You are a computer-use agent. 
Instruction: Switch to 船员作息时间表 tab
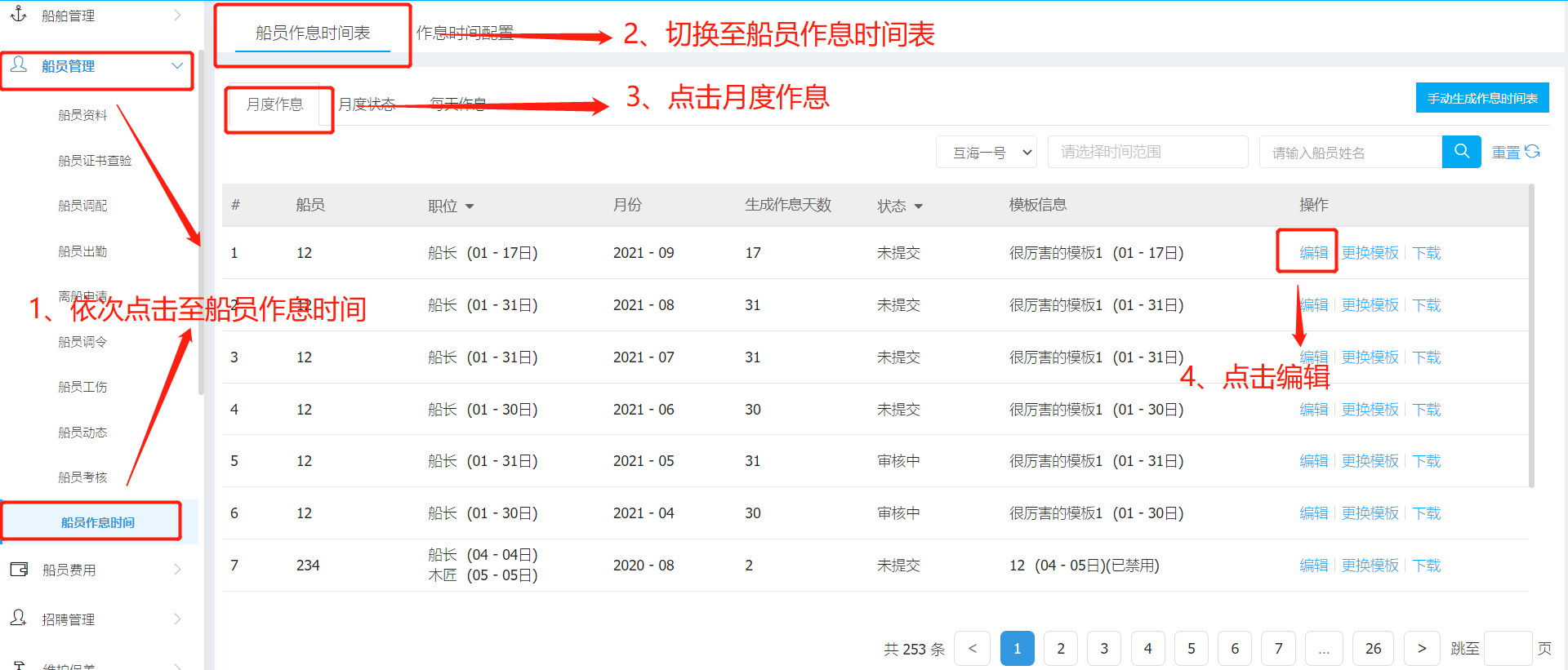pos(313,33)
